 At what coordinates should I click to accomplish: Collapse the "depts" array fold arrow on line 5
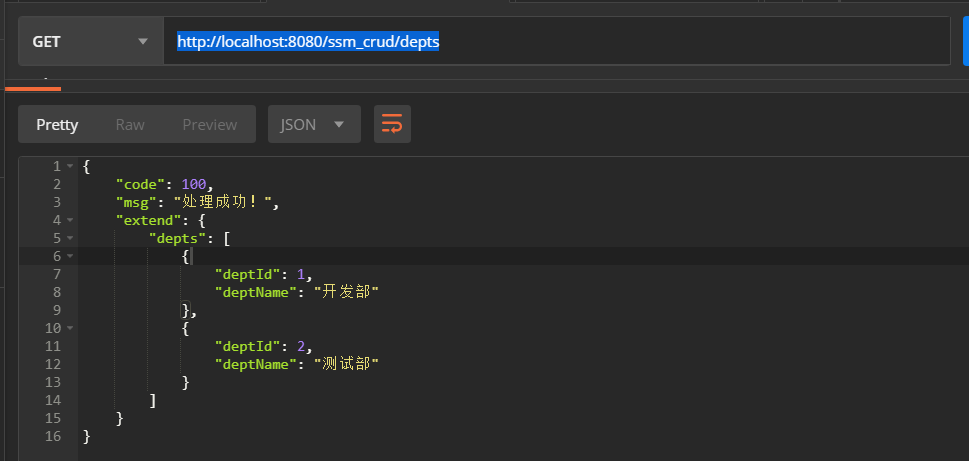(70, 238)
